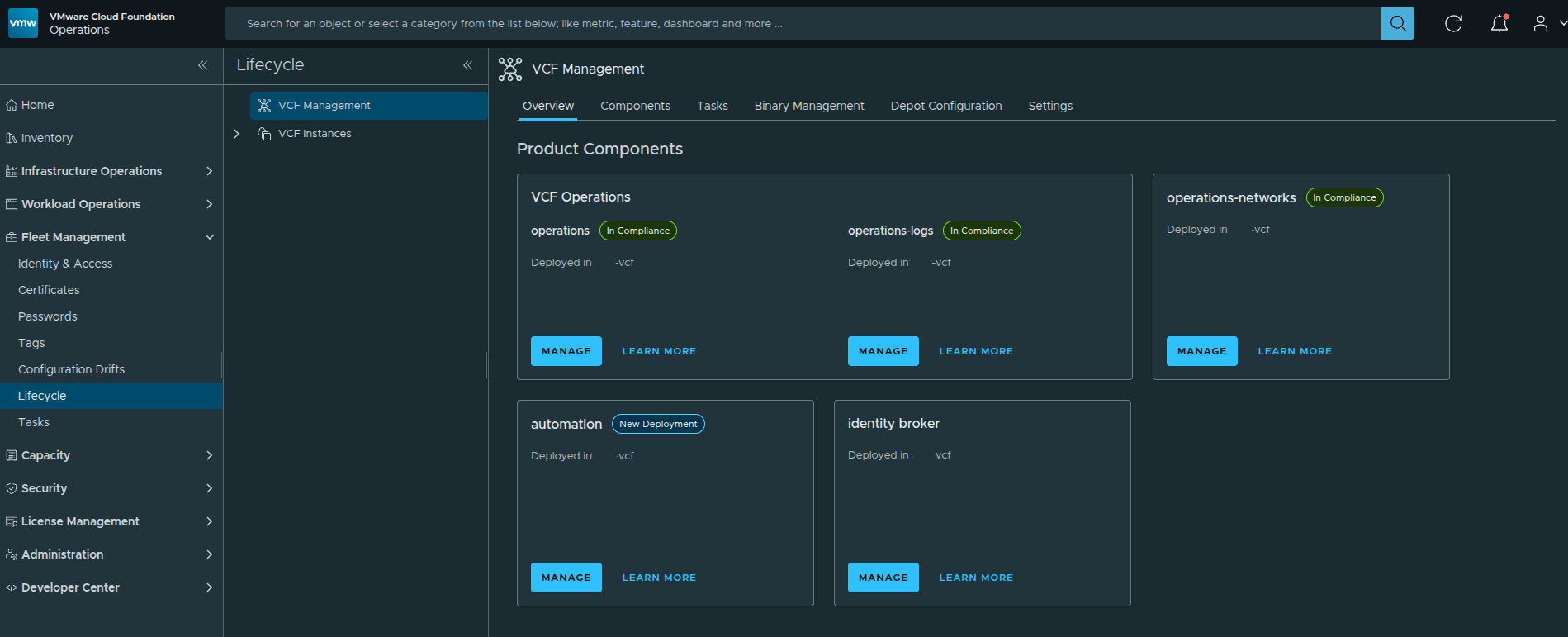Click Manage under automation
Image resolution: width=1568 pixels, height=637 pixels.
click(566, 578)
